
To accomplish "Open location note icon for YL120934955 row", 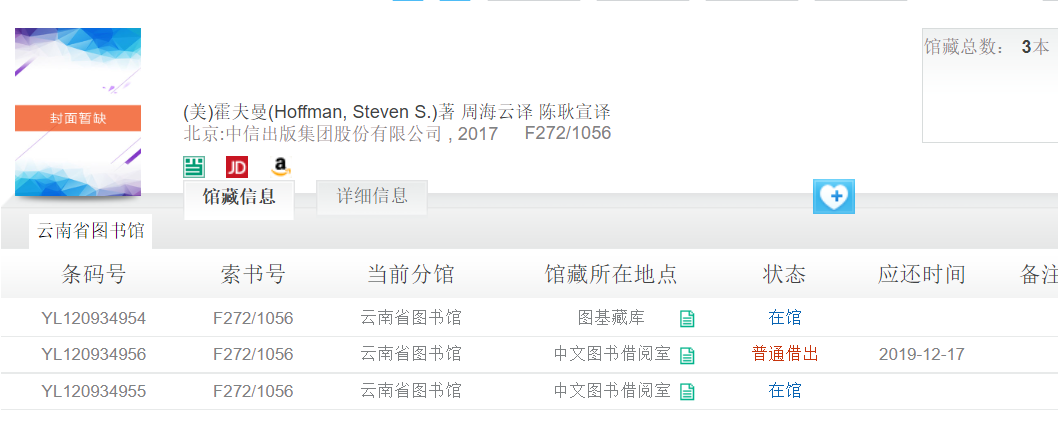I will pos(687,391).
